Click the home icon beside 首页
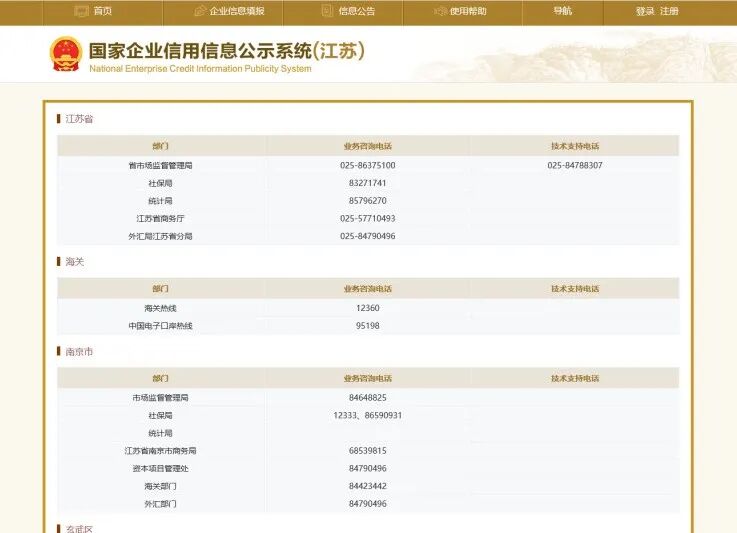737x533 pixels. (x=80, y=11)
